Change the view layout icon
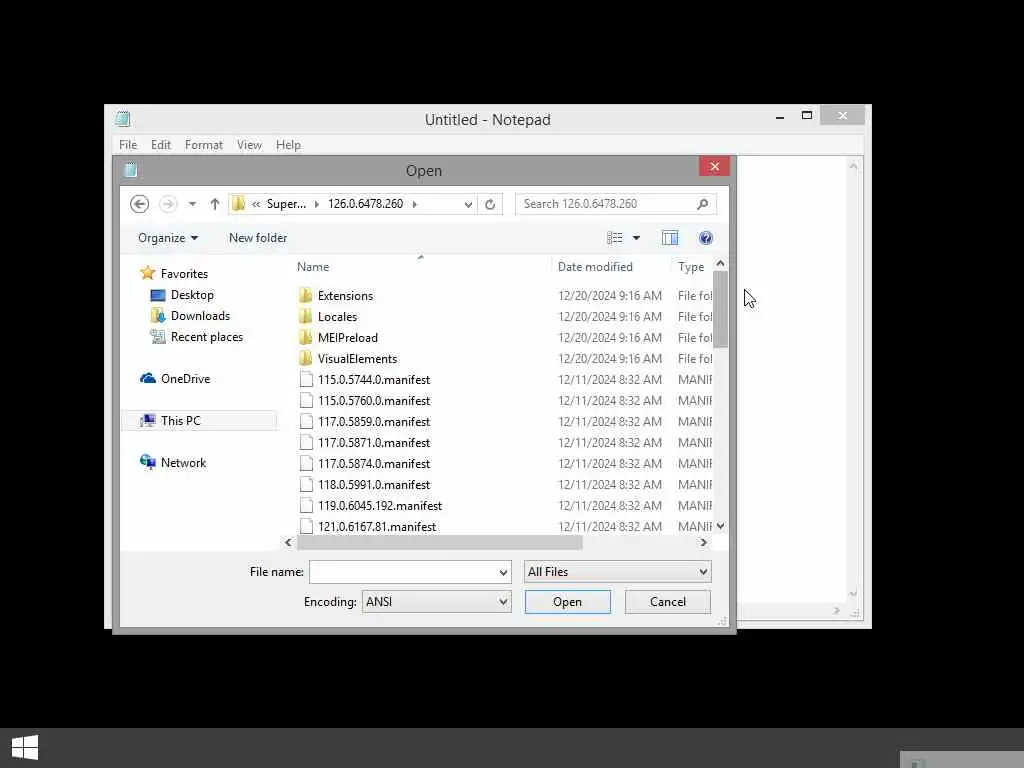The image size is (1024, 768). coord(615,238)
